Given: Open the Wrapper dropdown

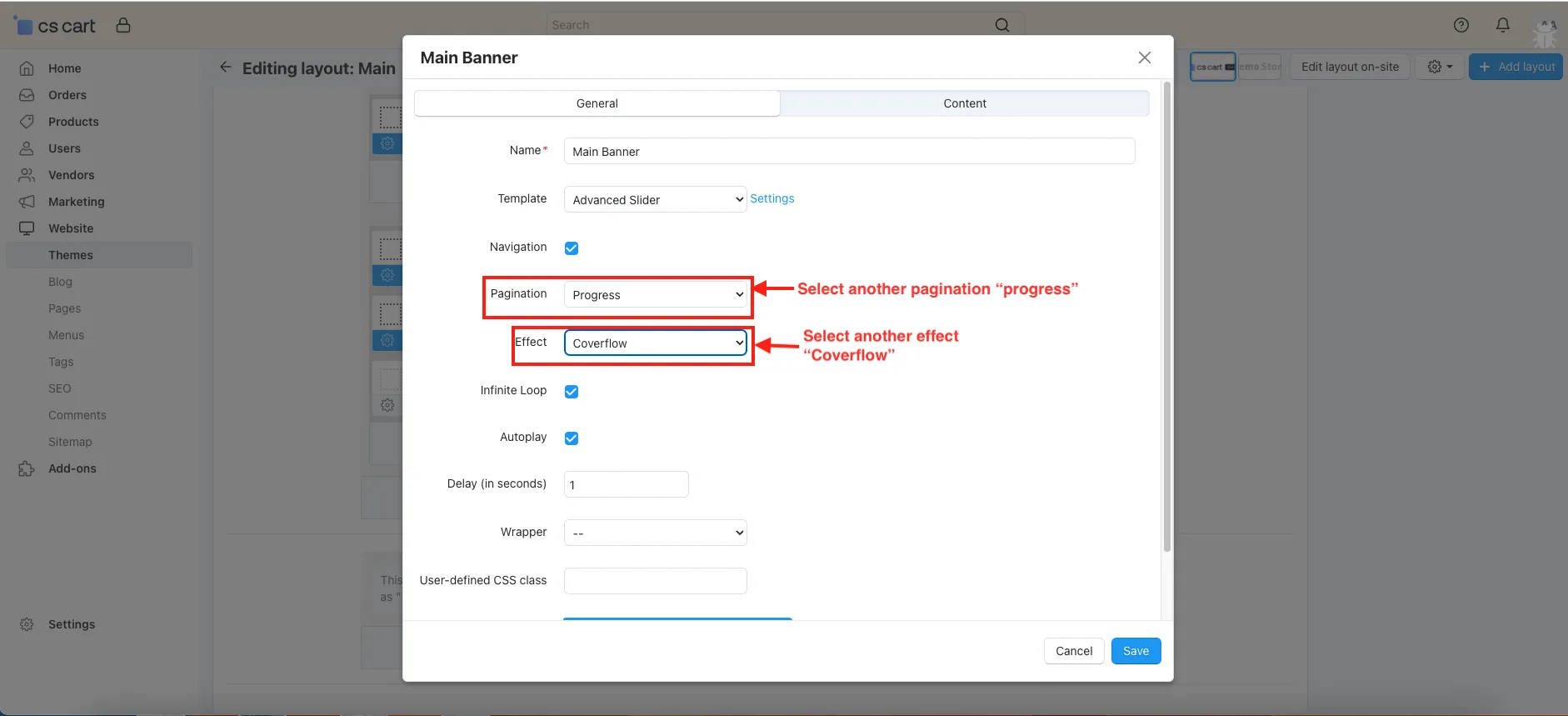Looking at the screenshot, I should pos(656,533).
